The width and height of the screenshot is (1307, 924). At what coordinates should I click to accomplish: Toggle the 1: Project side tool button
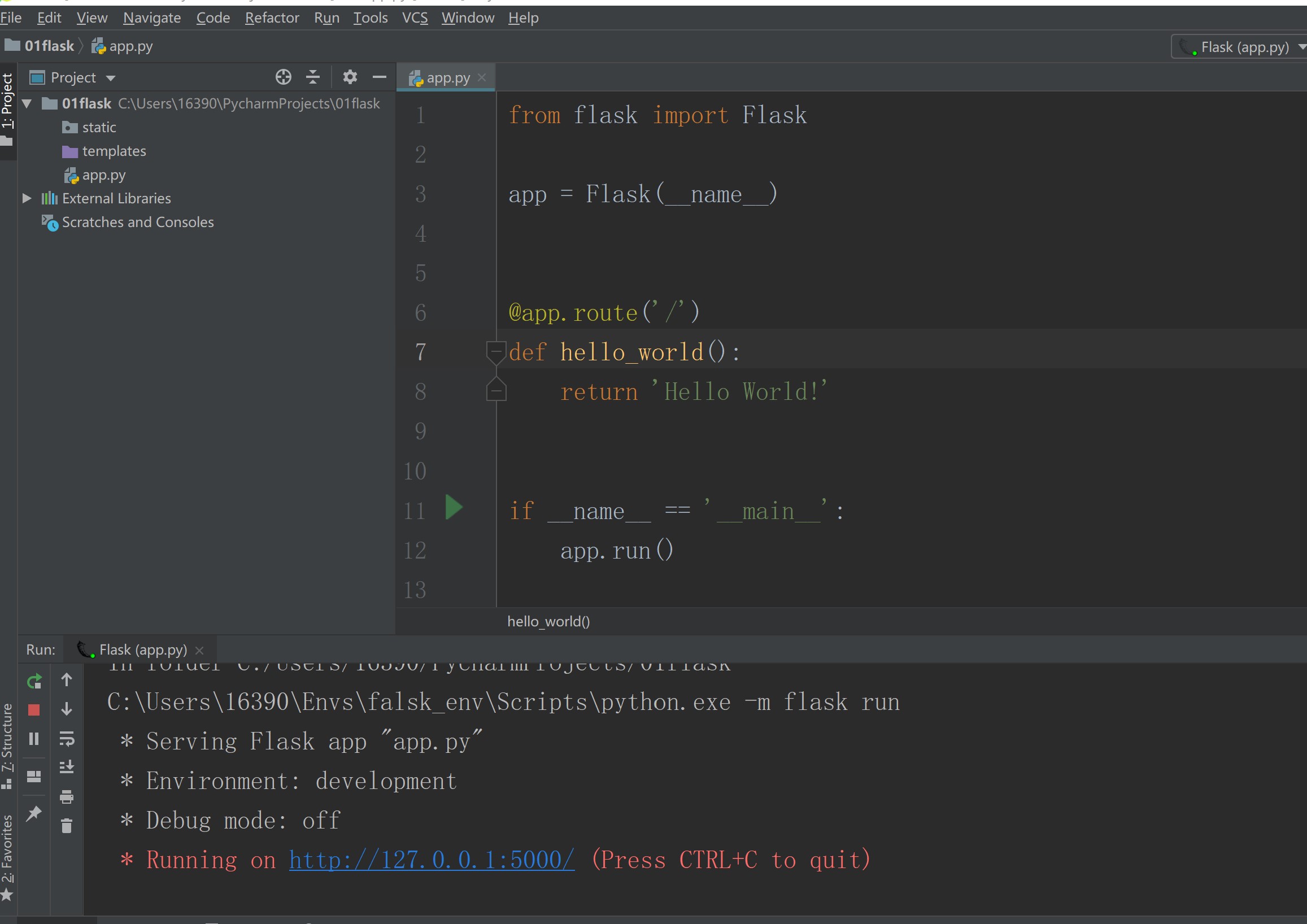coord(7,110)
